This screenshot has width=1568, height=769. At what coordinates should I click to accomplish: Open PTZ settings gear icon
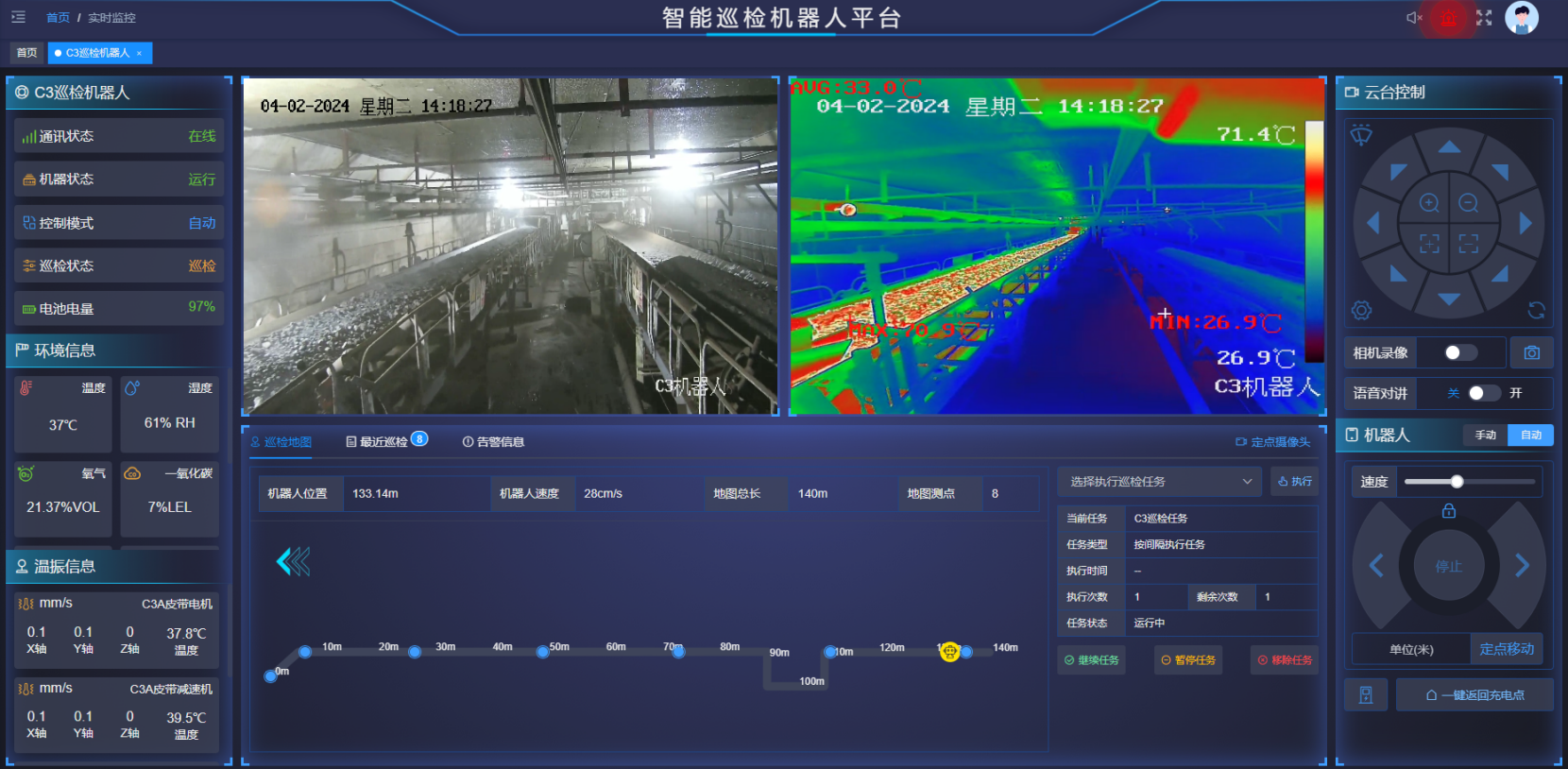1361,310
